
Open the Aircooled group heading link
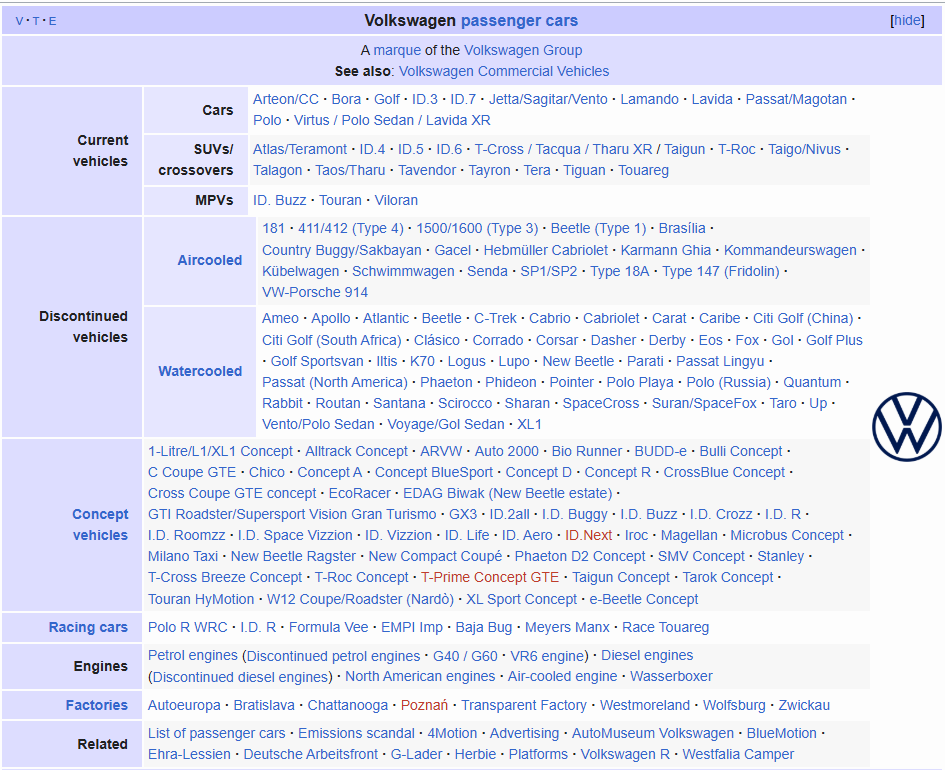[210, 260]
